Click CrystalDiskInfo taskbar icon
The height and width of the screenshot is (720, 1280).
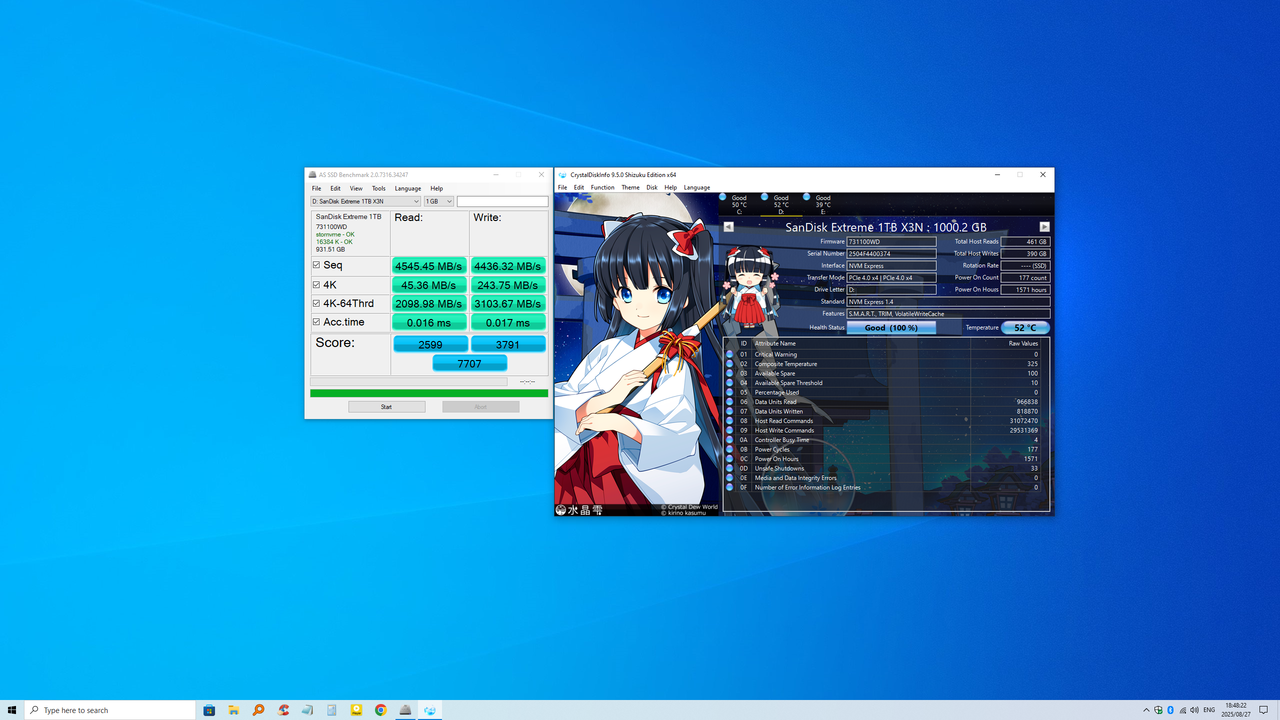point(429,710)
